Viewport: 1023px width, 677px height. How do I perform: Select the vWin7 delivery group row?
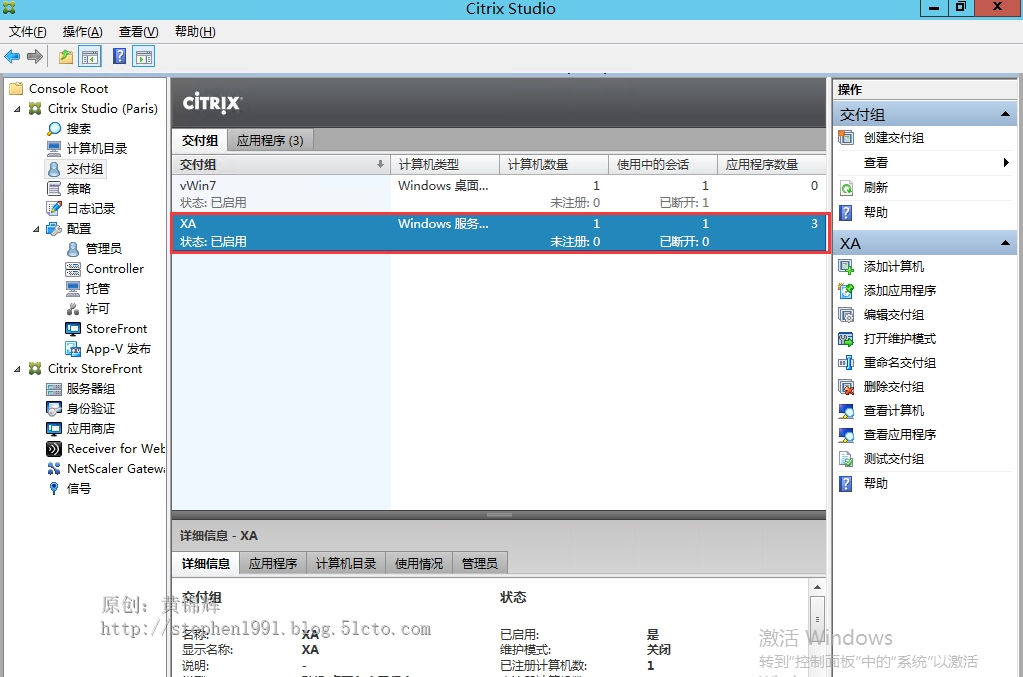[499, 194]
